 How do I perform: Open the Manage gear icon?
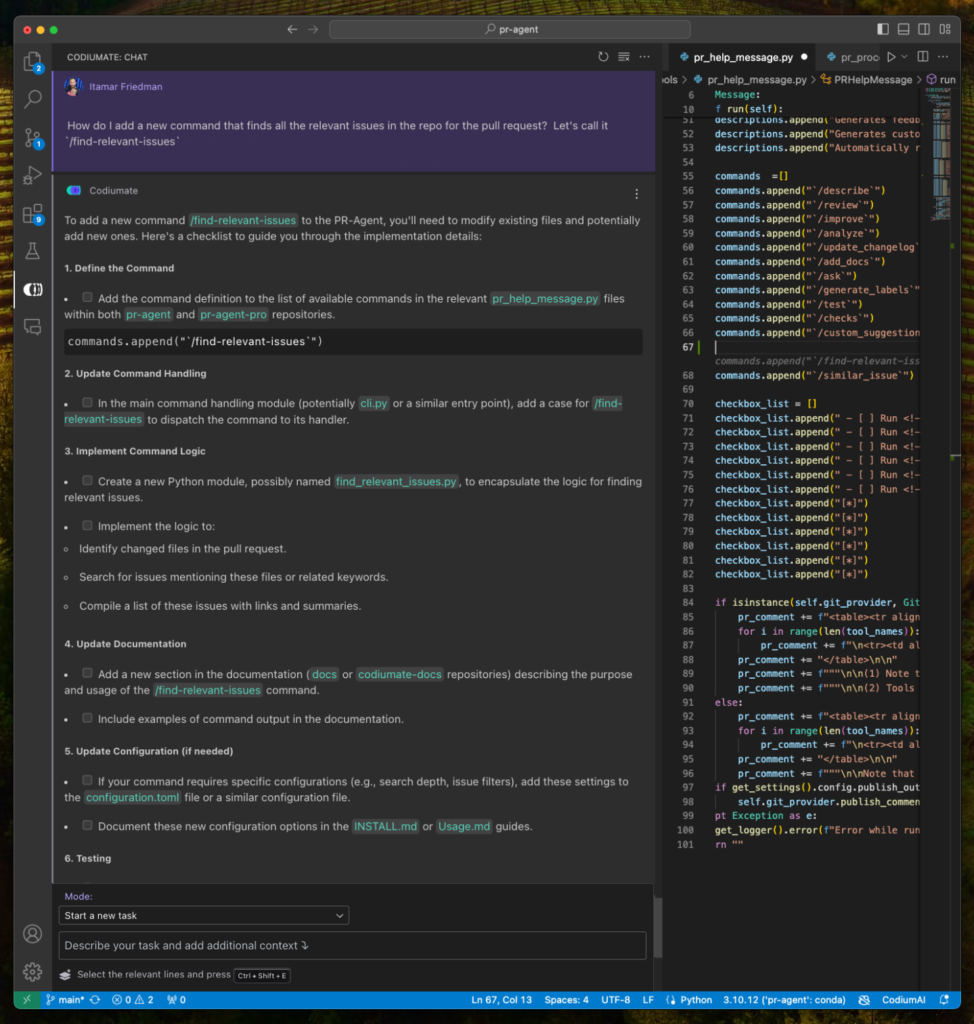click(32, 972)
